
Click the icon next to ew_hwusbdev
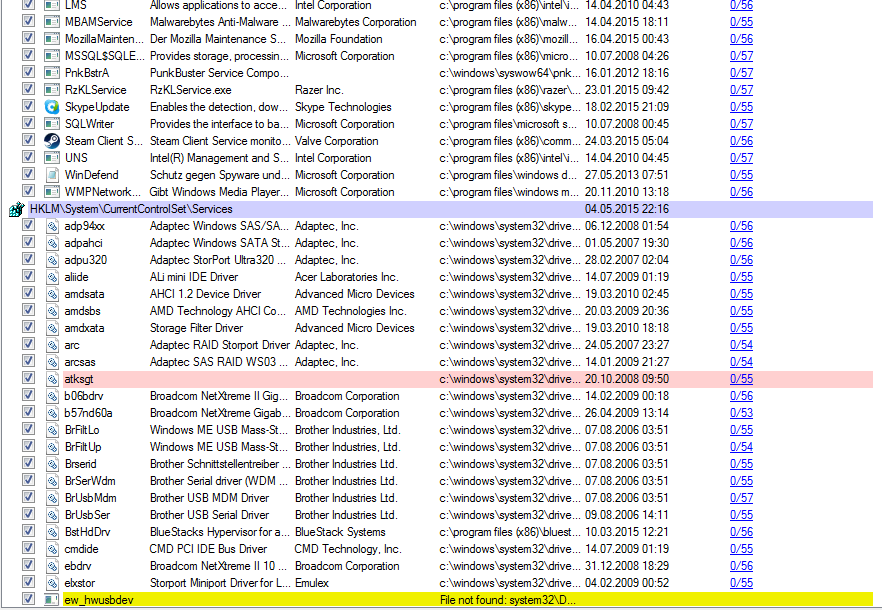[53, 600]
